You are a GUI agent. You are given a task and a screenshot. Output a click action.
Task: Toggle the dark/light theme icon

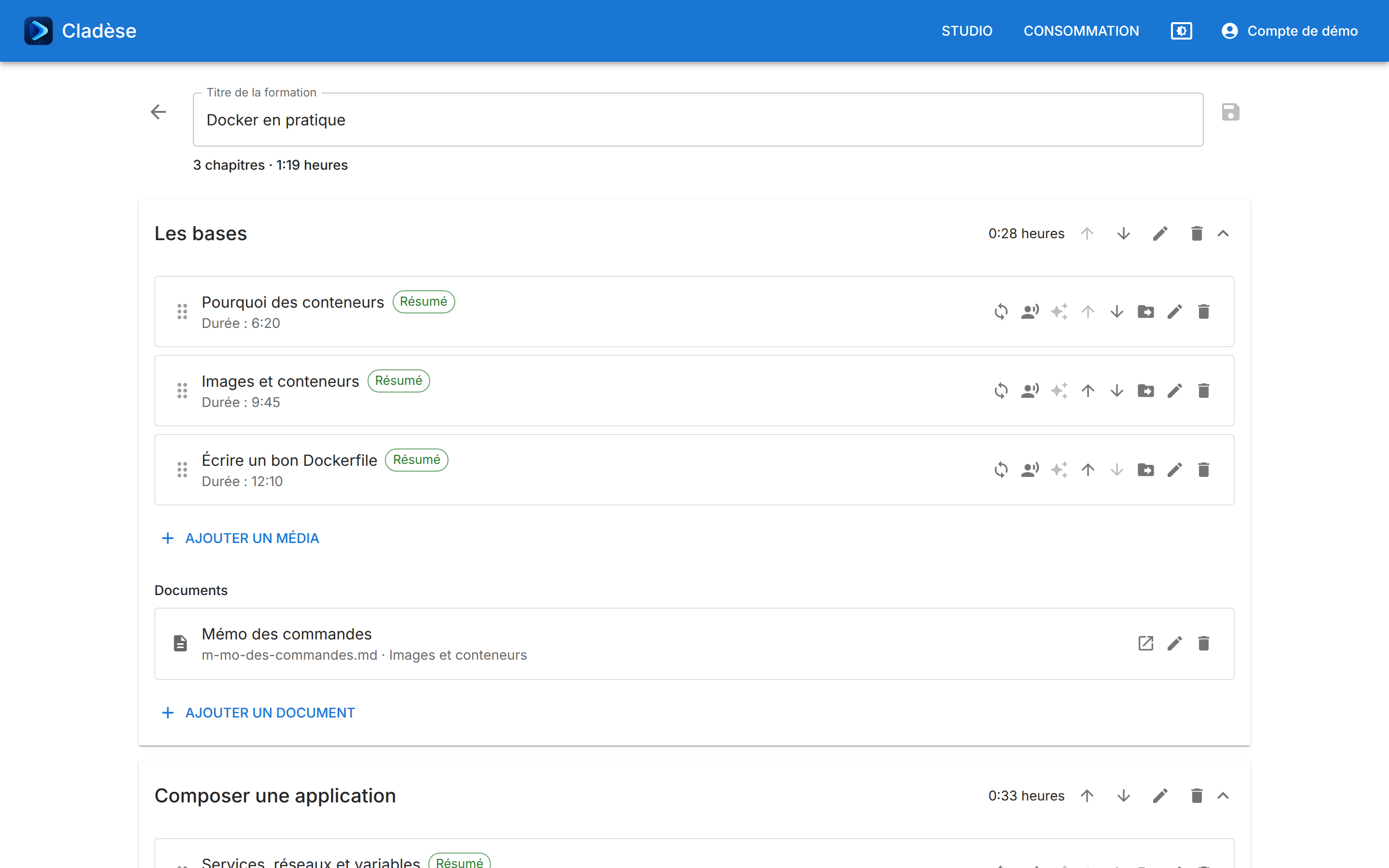tap(1181, 31)
